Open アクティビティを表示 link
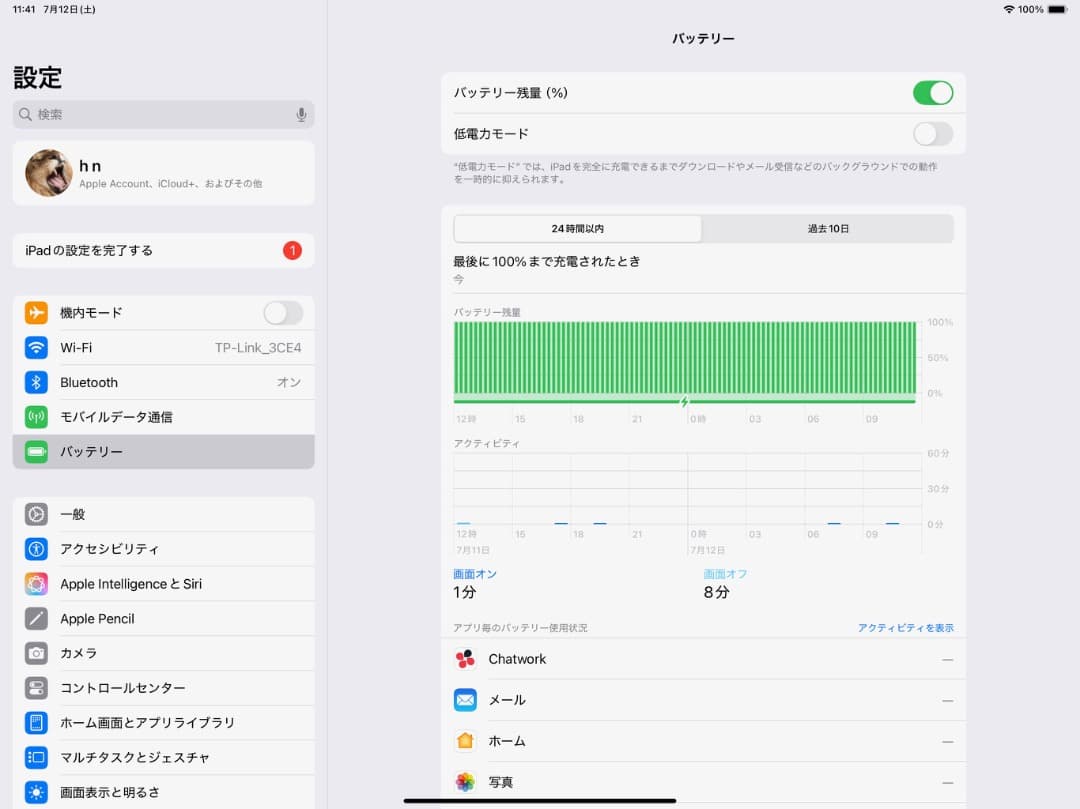1080x809 pixels. point(905,626)
